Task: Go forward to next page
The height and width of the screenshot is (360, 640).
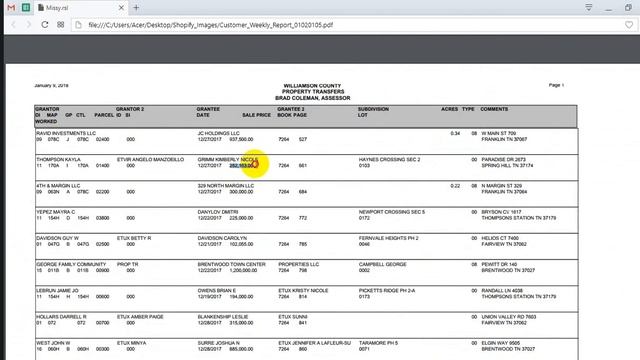Action: pos(29,25)
